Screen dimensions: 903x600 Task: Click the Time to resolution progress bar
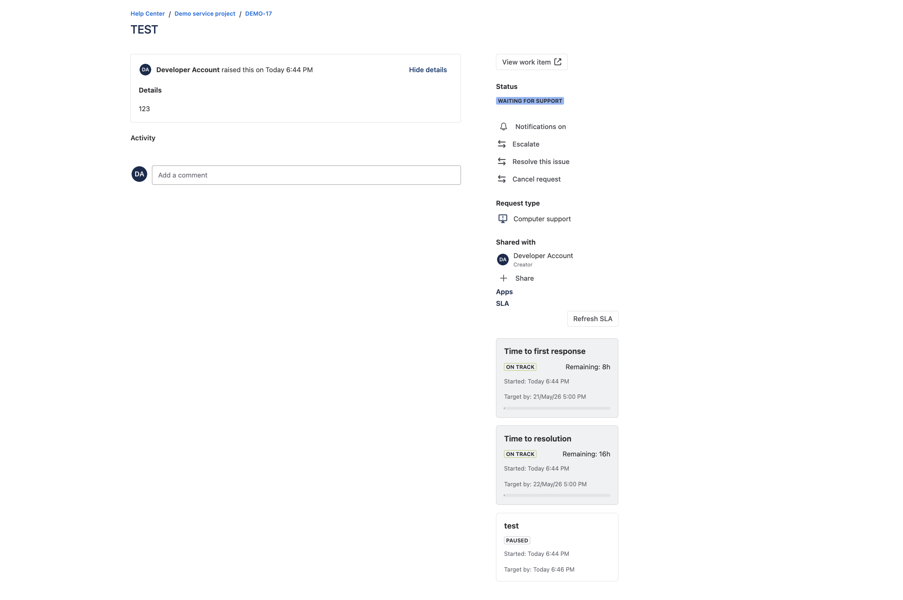(x=557, y=495)
